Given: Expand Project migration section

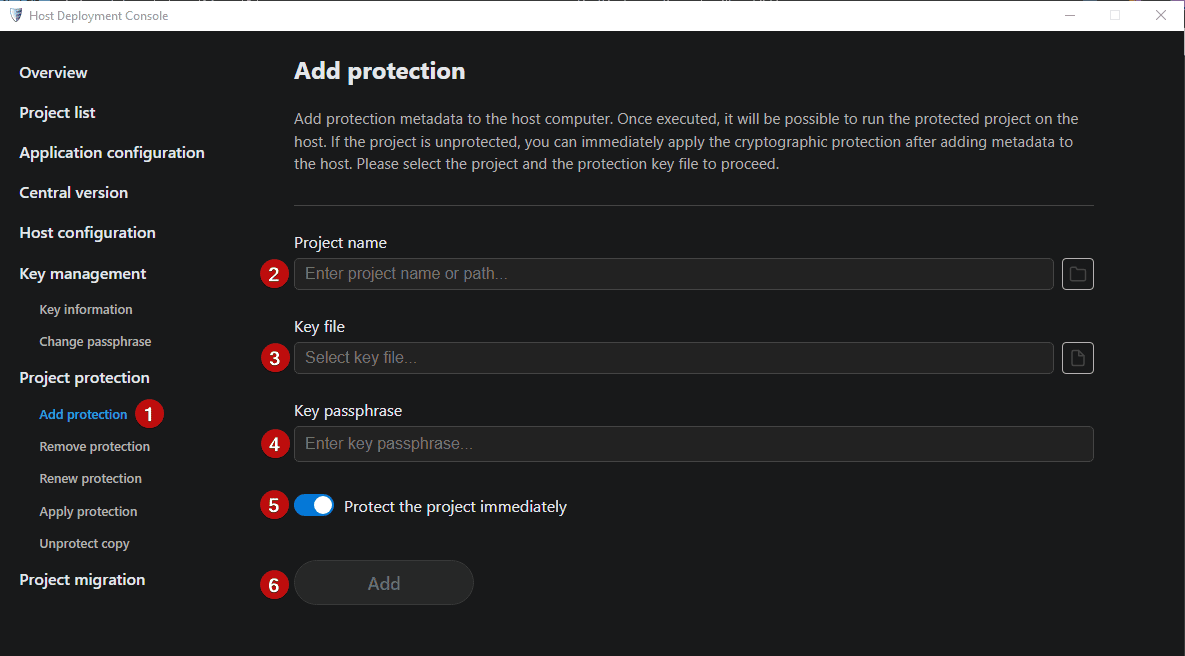Looking at the screenshot, I should (82, 580).
